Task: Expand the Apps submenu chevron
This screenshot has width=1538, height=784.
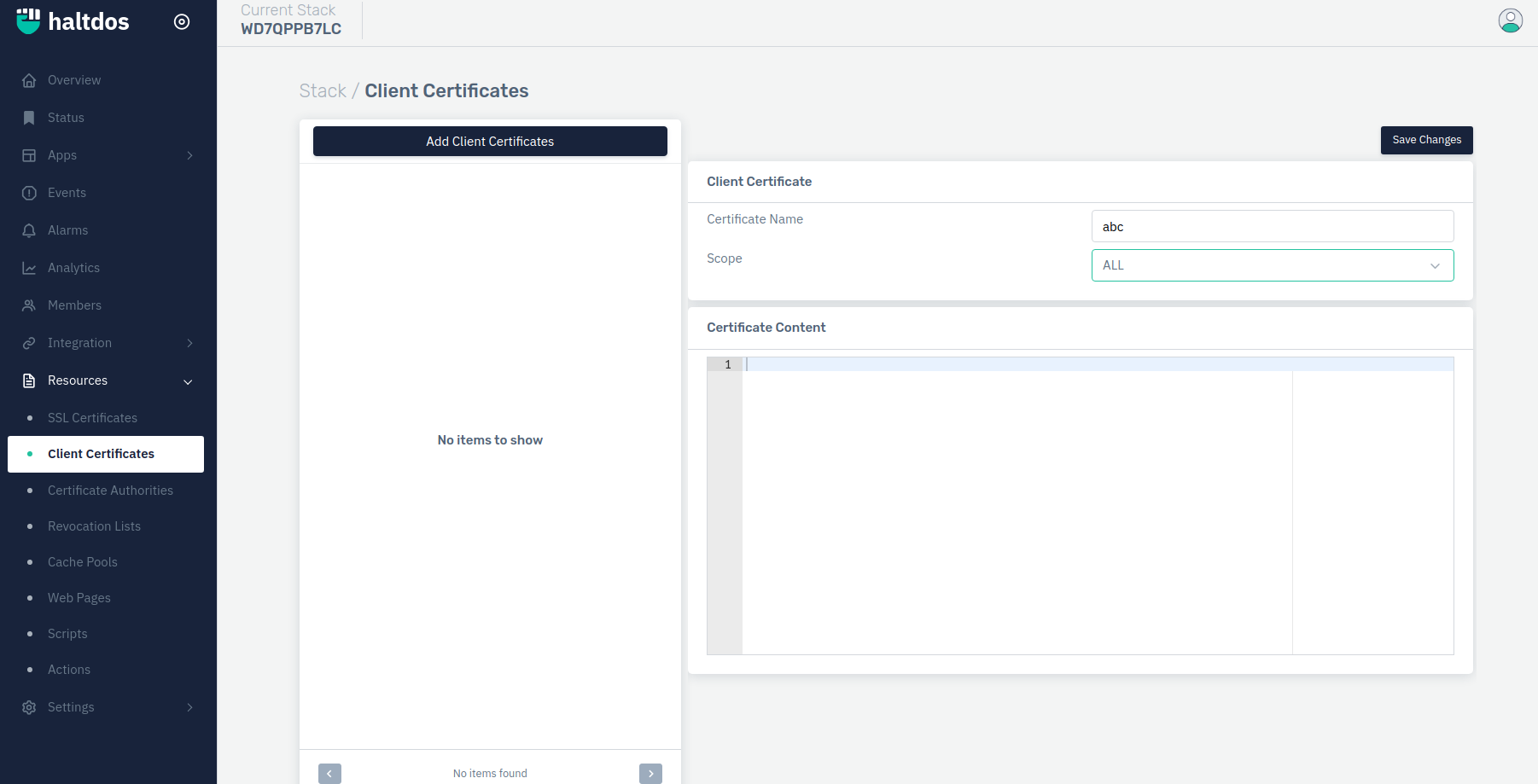Action: 189,155
